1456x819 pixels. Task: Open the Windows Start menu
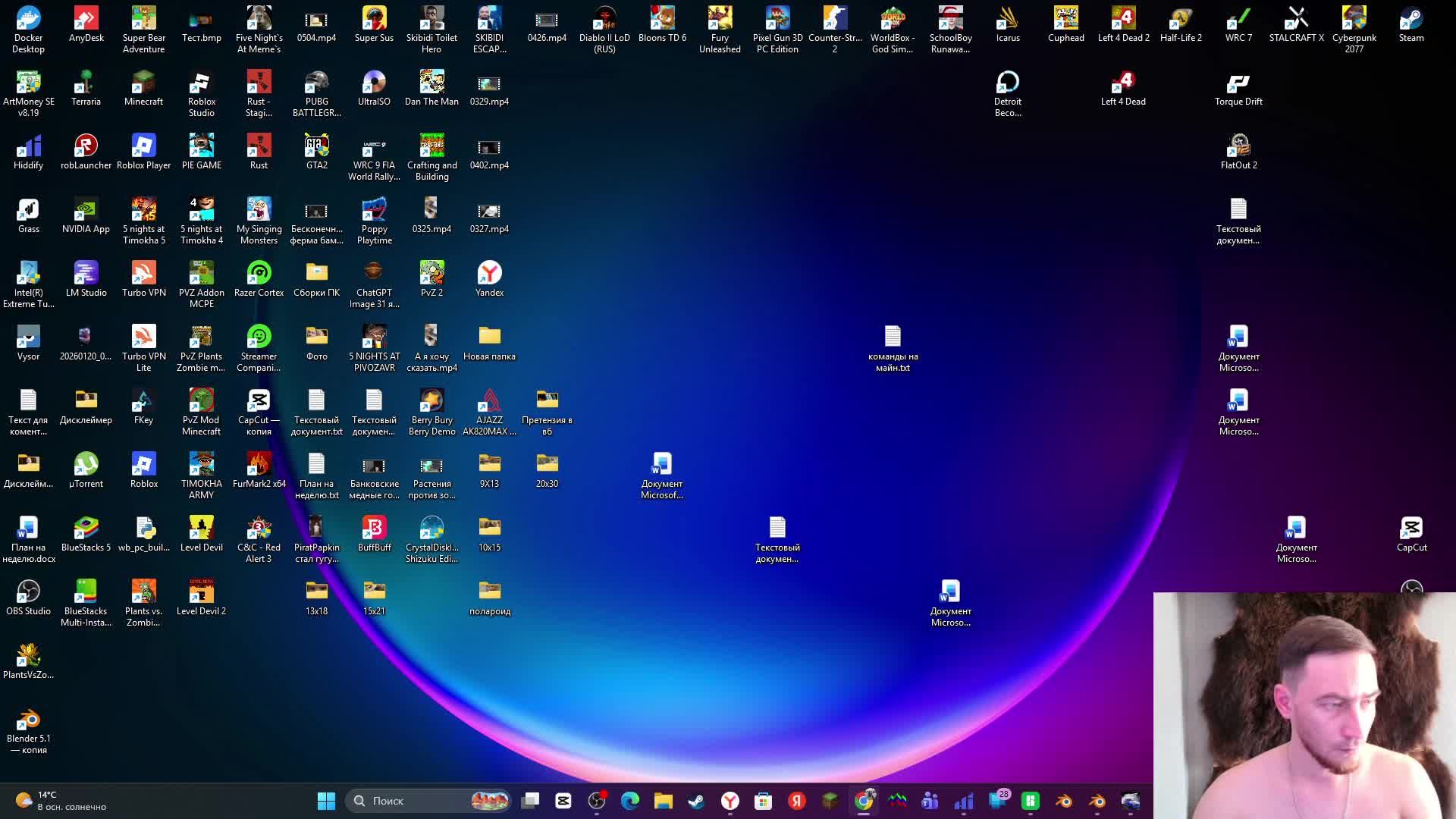(x=326, y=801)
